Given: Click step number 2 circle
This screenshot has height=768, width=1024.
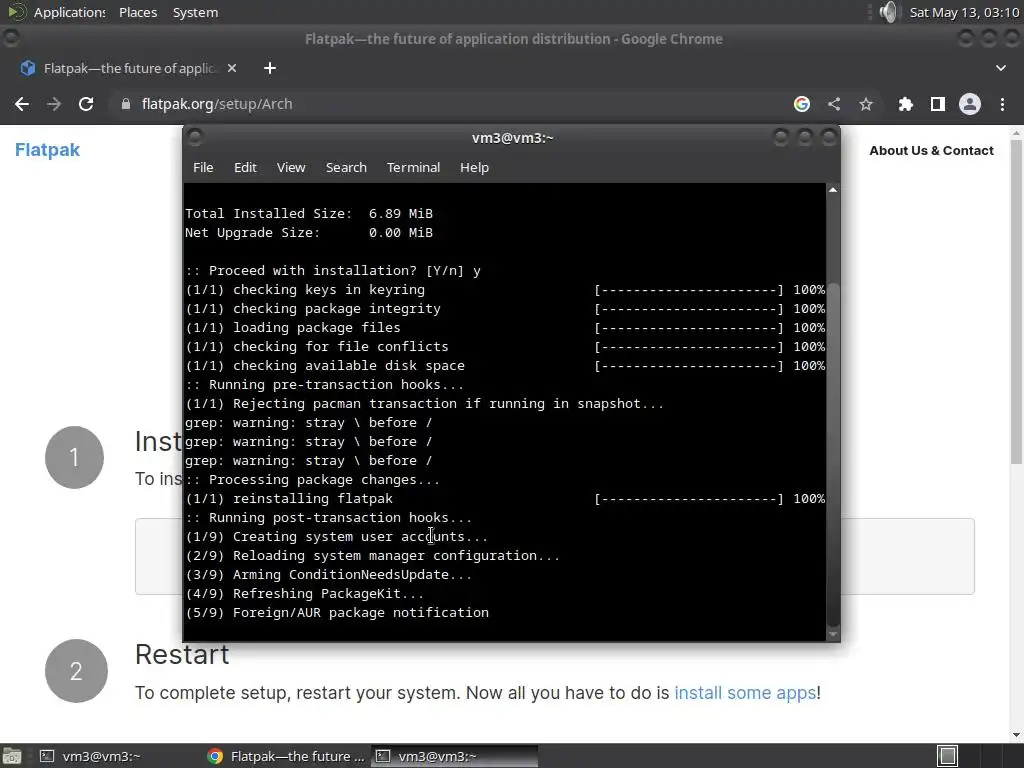Looking at the screenshot, I should (76, 671).
